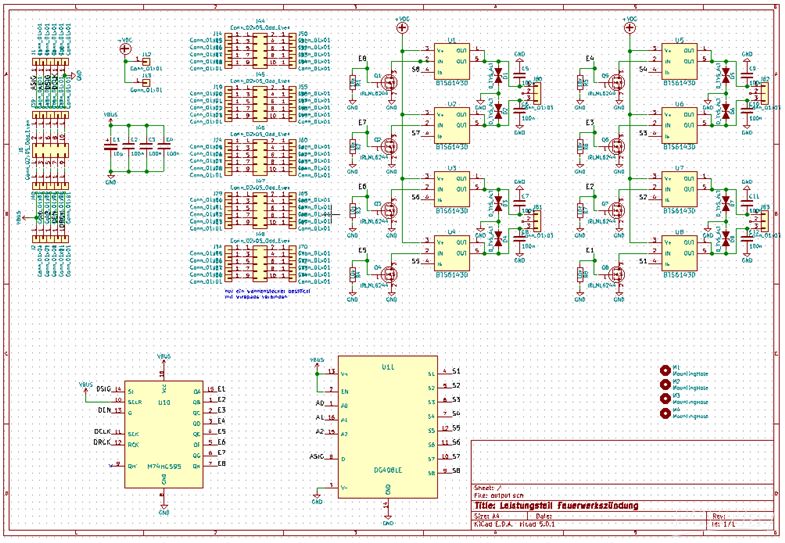Screen dimensions: 785x543
Task: Click the C1 10u capacitor symbol
Action: point(110,147)
